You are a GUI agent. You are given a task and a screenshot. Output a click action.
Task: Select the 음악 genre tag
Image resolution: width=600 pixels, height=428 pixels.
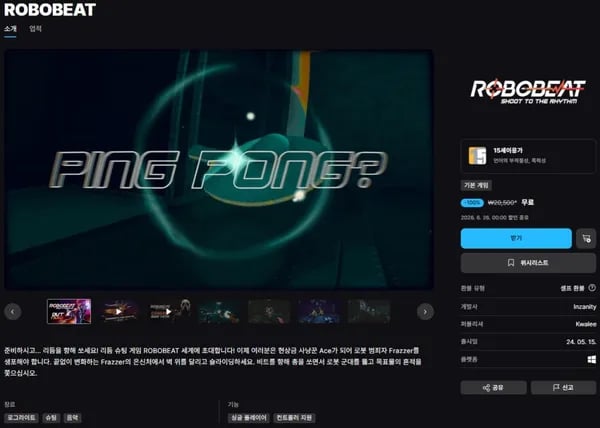(72, 418)
